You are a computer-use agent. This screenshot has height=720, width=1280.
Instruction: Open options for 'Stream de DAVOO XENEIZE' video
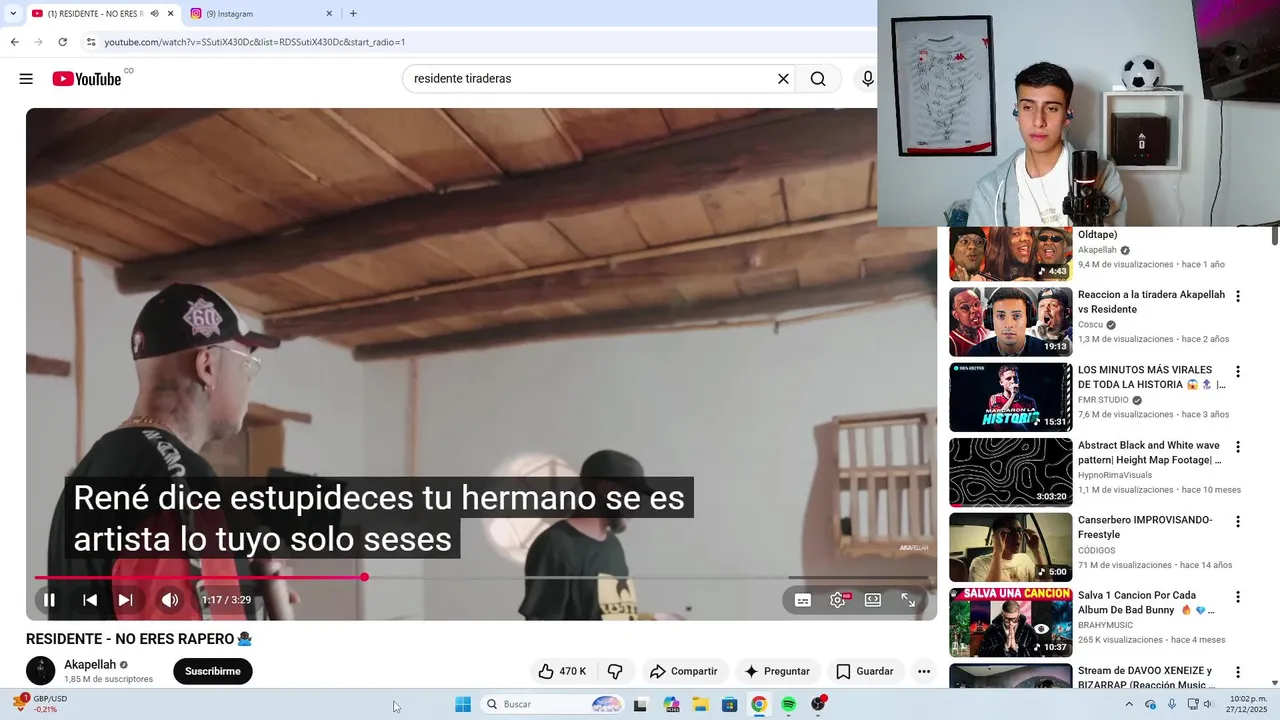coord(1238,672)
